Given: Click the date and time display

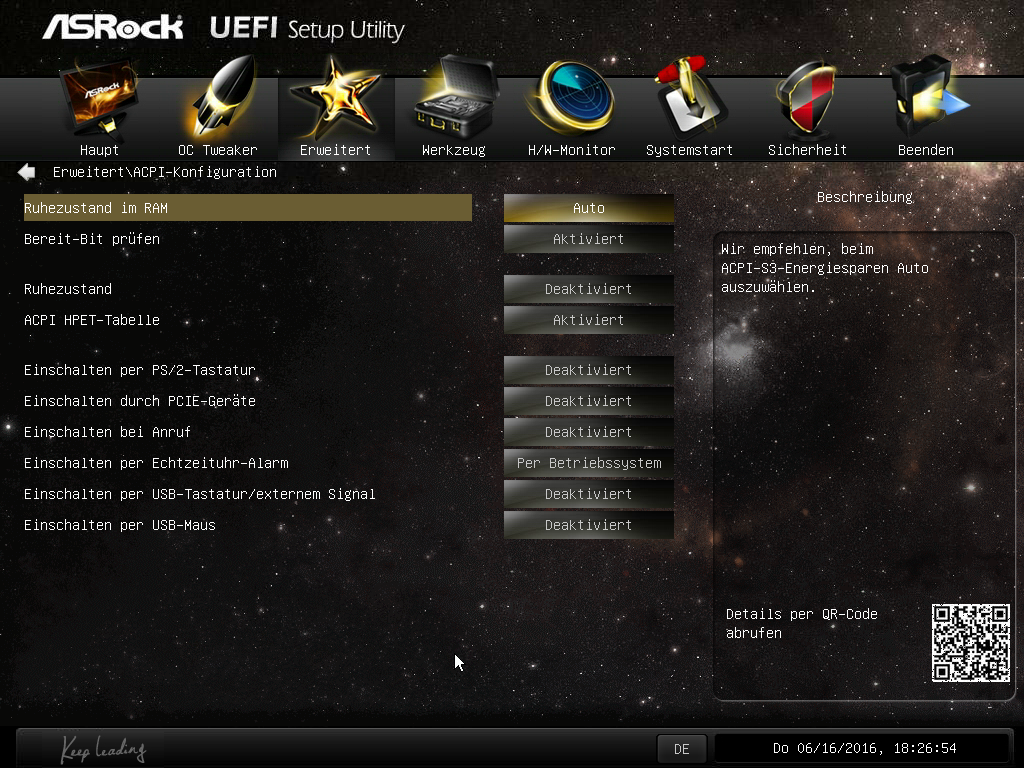Looking at the screenshot, I should 863,748.
